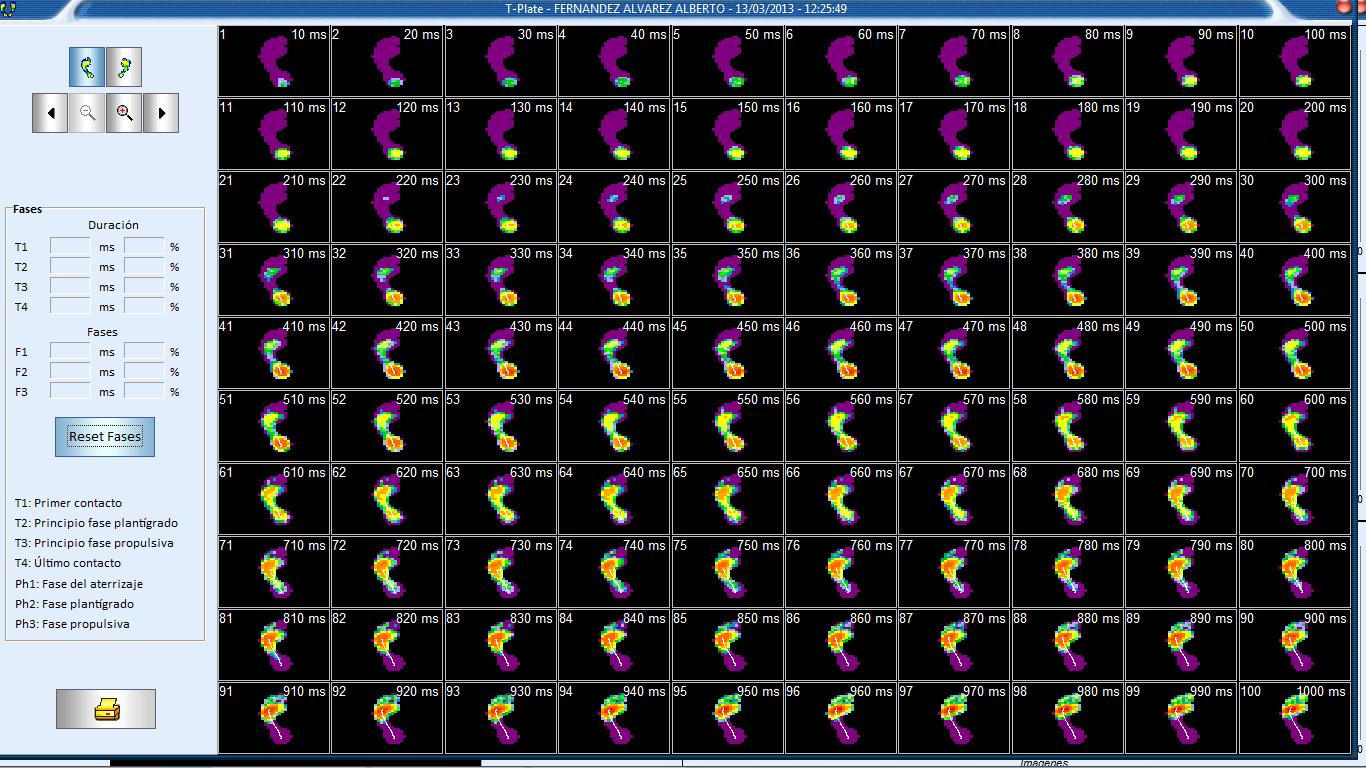Select frame 100 at 1000 ms
1366x768 pixels.
point(1295,718)
